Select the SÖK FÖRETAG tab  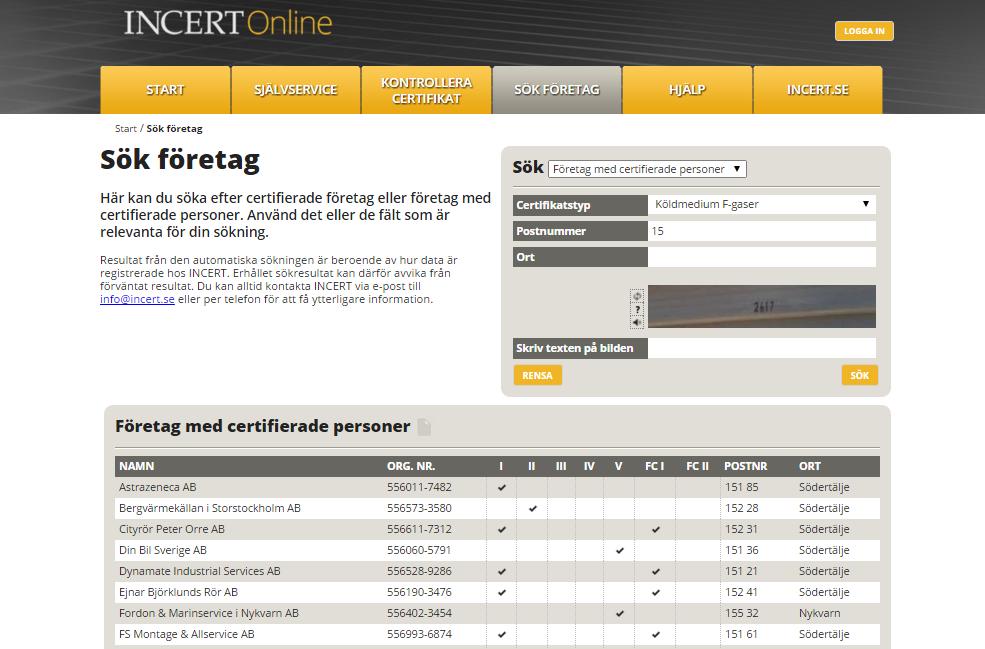tap(557, 90)
